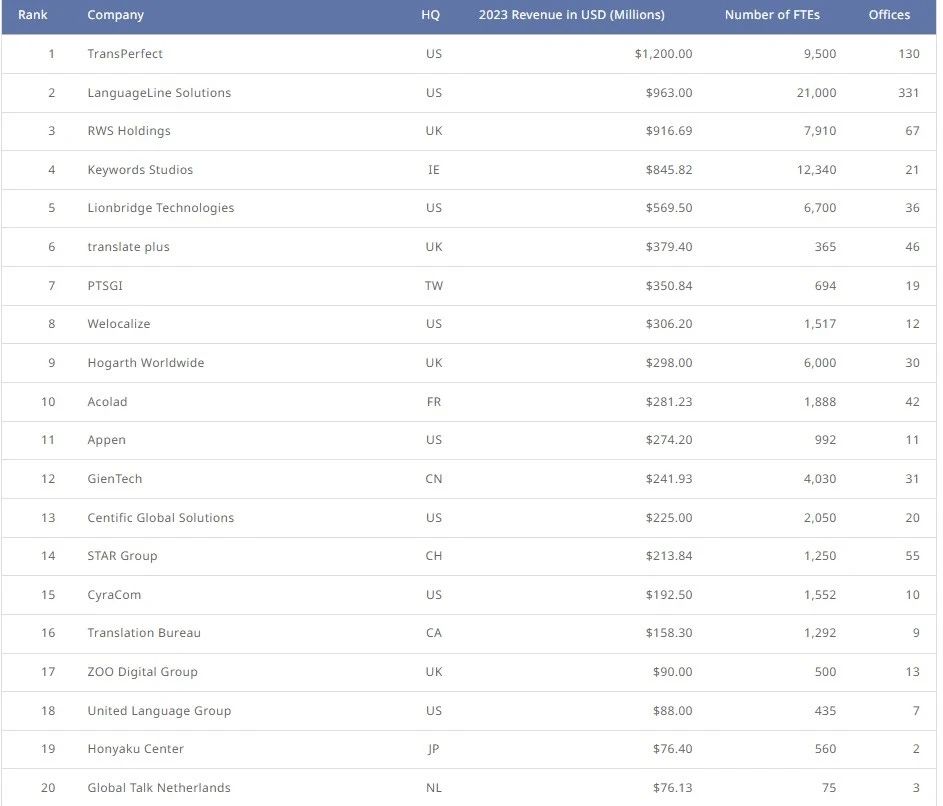Open Lionbridge Technologies row

(161, 208)
